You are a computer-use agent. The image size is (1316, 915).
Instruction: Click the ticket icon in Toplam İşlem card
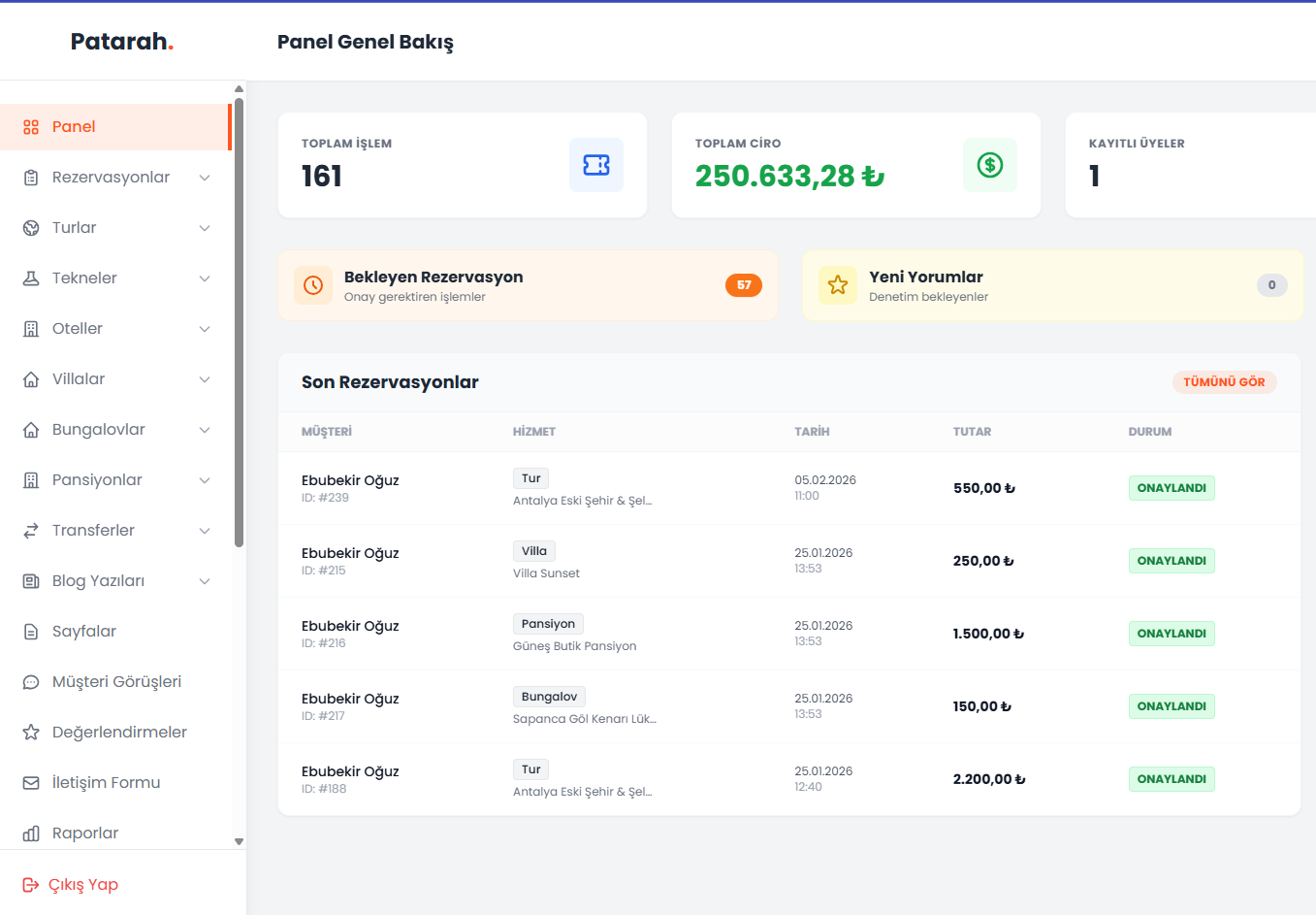pyautogui.click(x=595, y=165)
